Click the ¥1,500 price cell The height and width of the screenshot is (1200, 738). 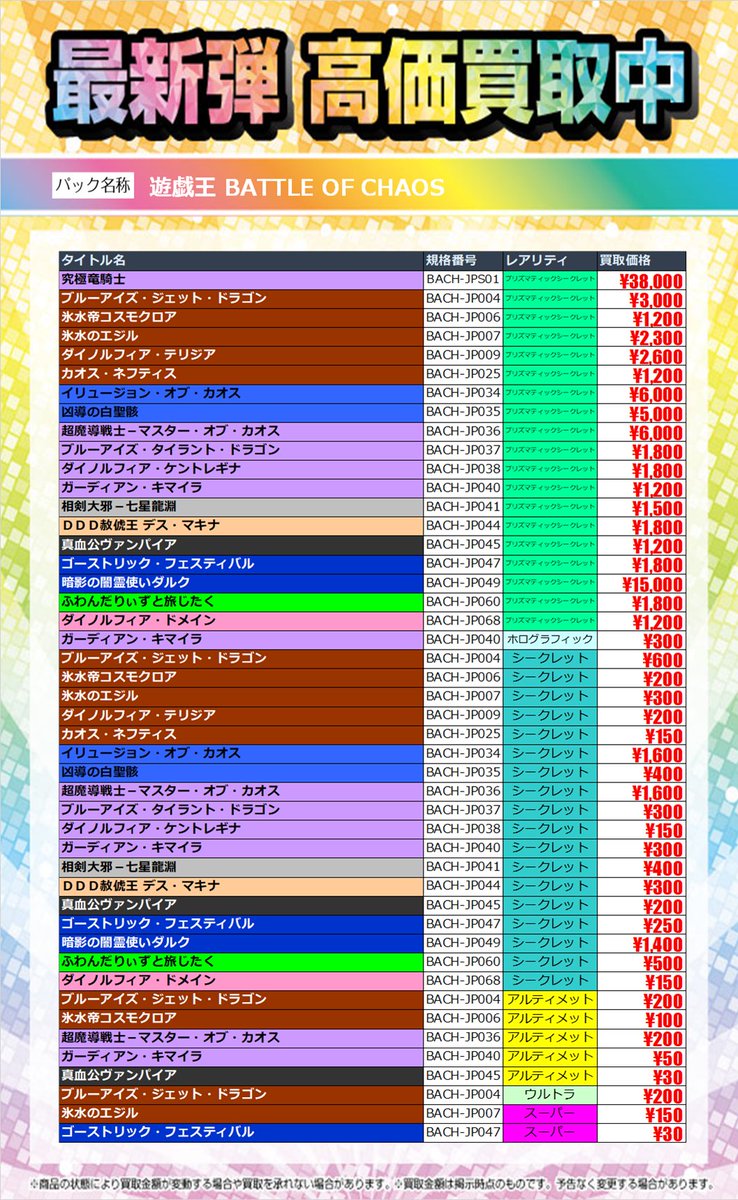click(x=641, y=507)
